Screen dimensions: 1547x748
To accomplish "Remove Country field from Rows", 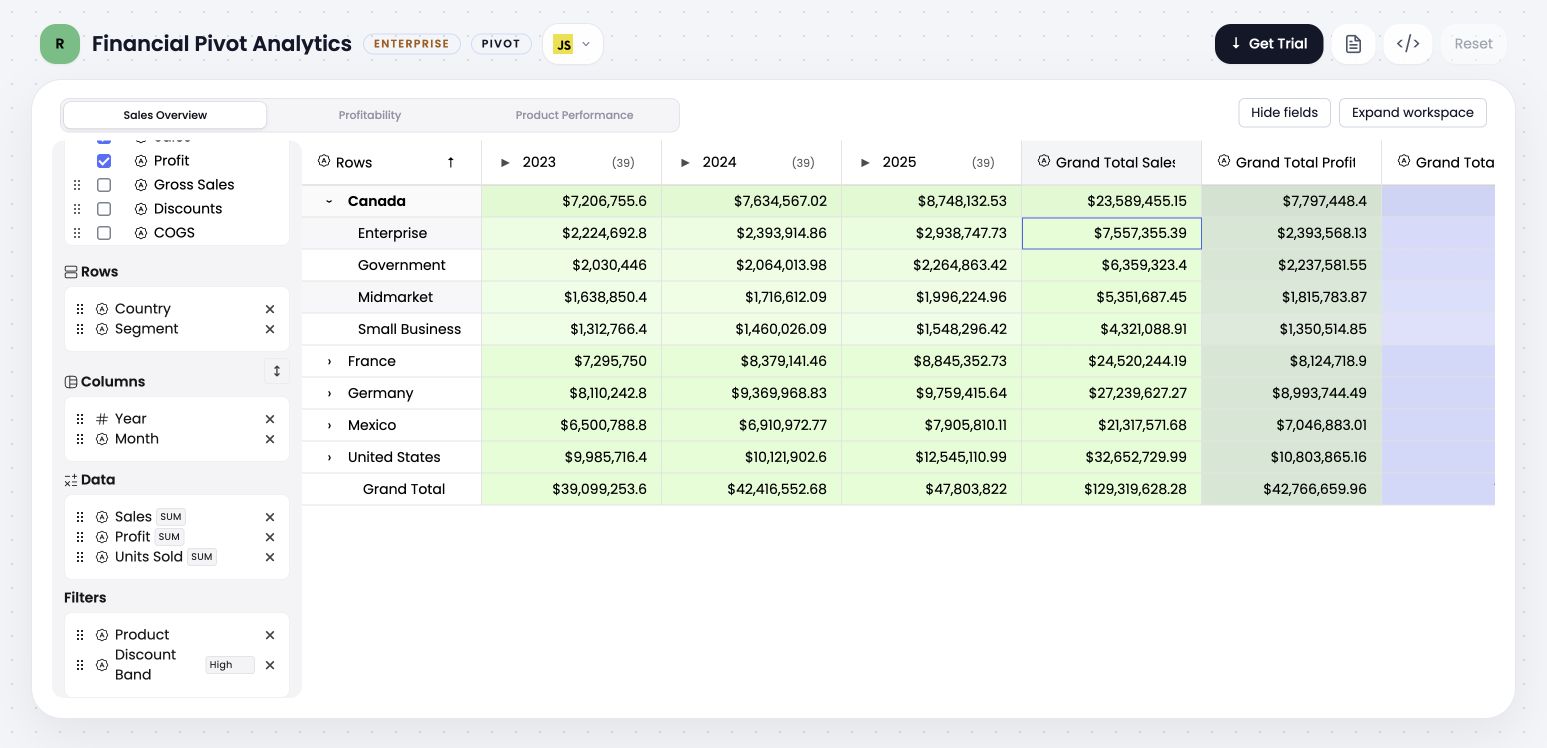I will [x=270, y=309].
